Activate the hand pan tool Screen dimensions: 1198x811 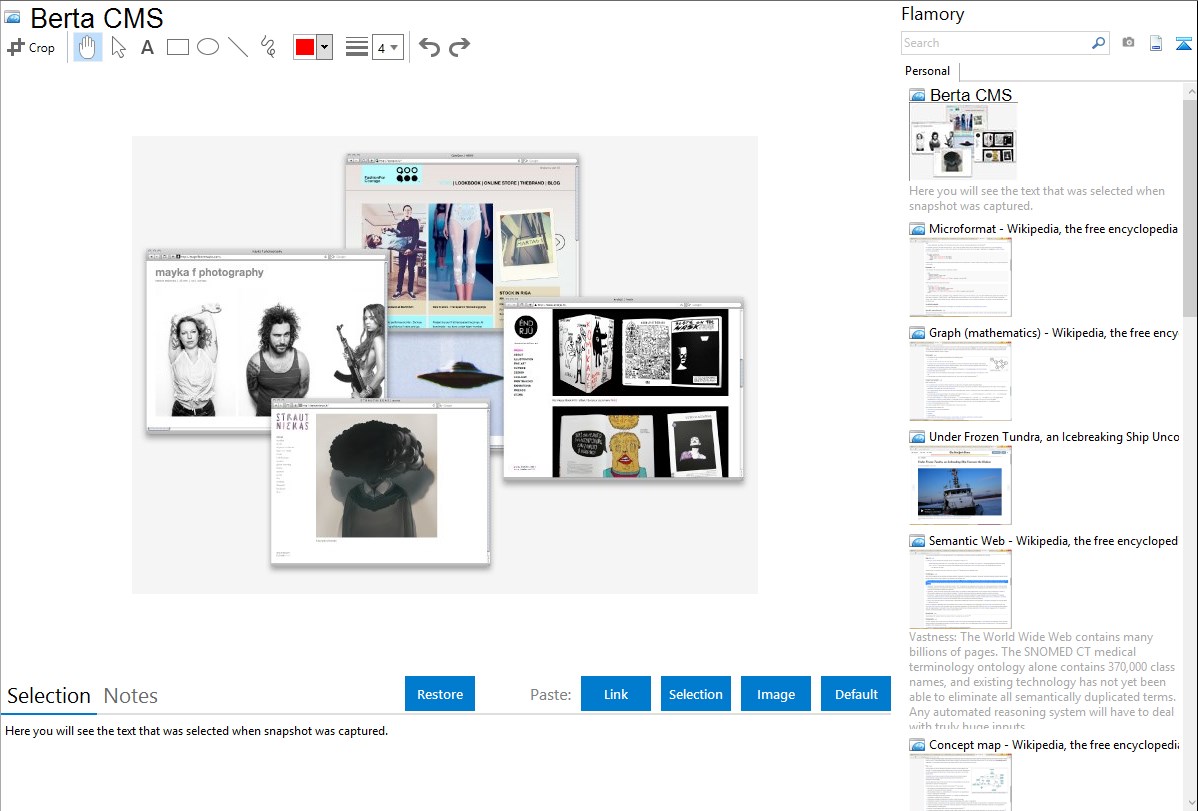[x=88, y=47]
